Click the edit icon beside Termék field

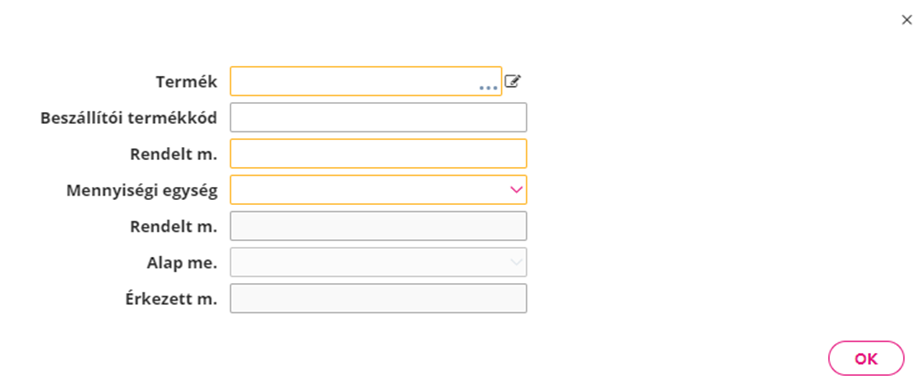(513, 81)
